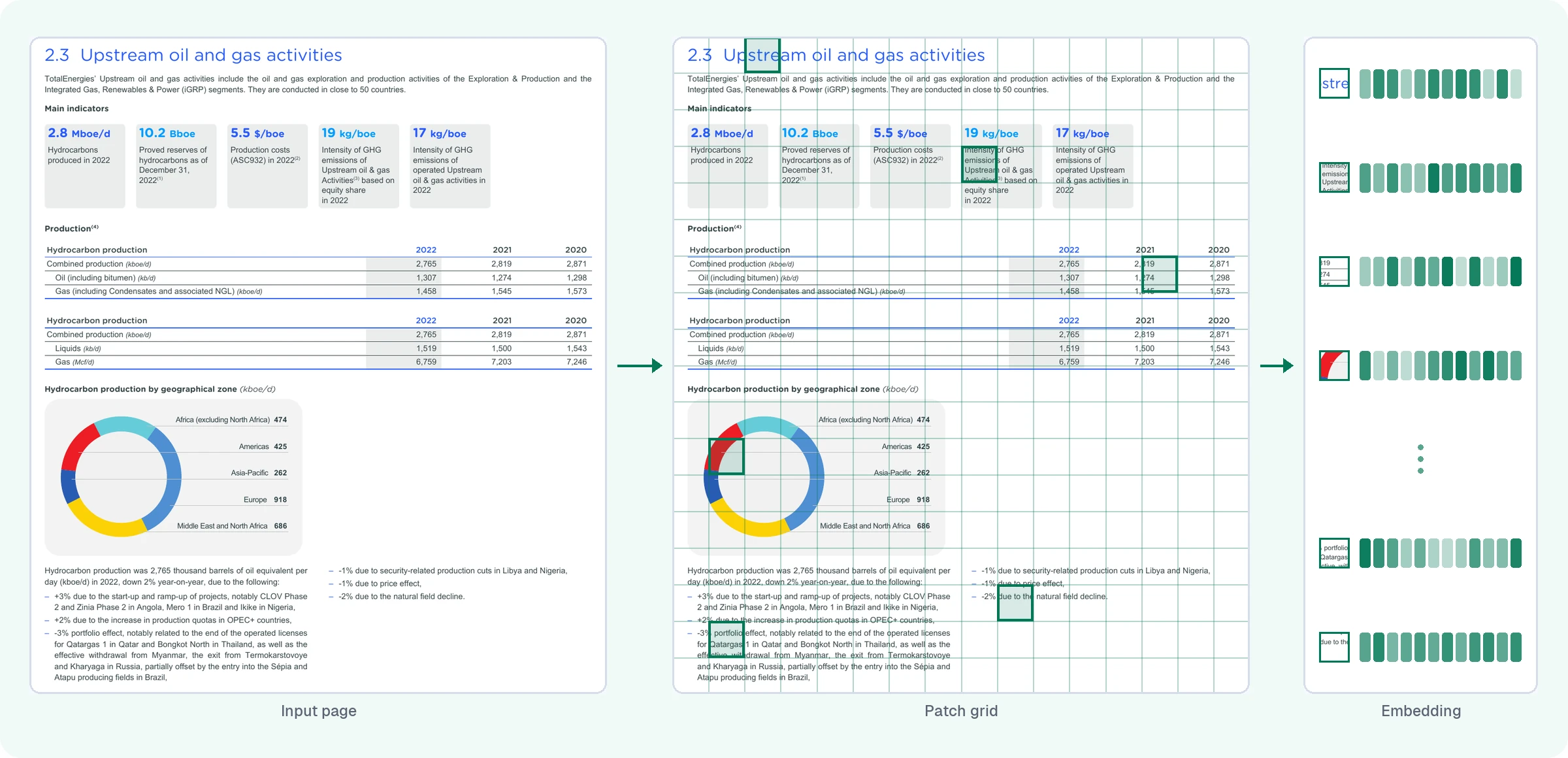Click the "2.8 Mboe/d" card in Input page
The height and width of the screenshot is (758, 1568).
point(85,166)
